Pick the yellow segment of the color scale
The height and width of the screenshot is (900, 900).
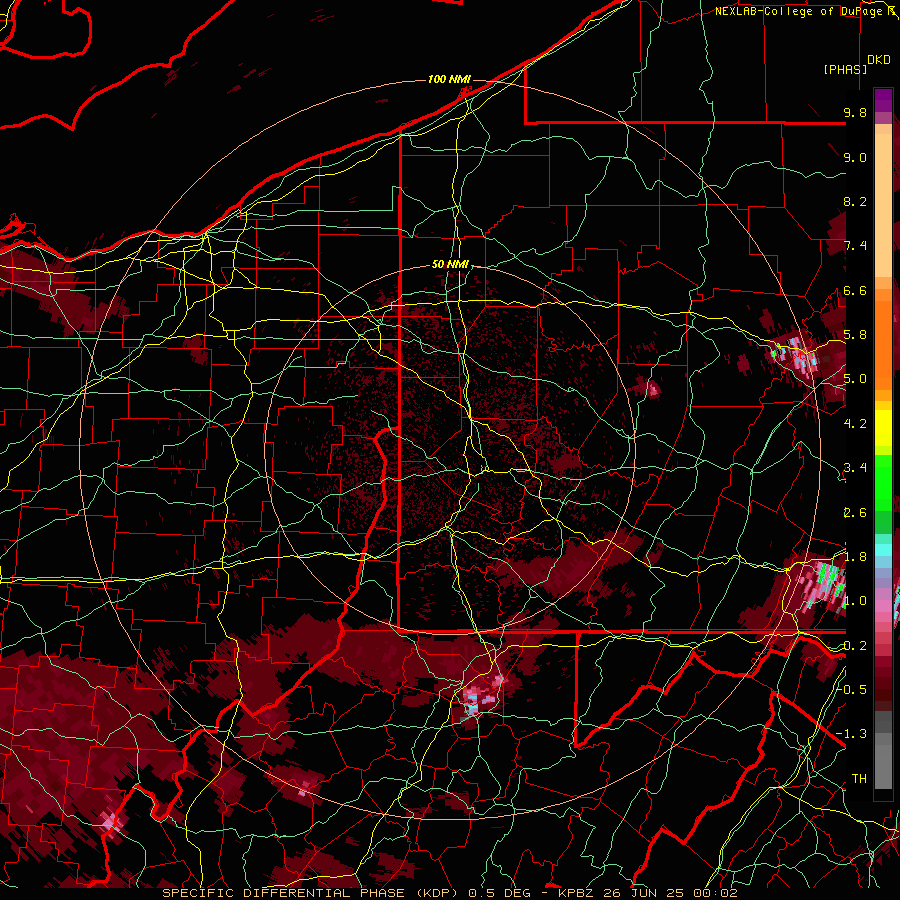[x=883, y=428]
